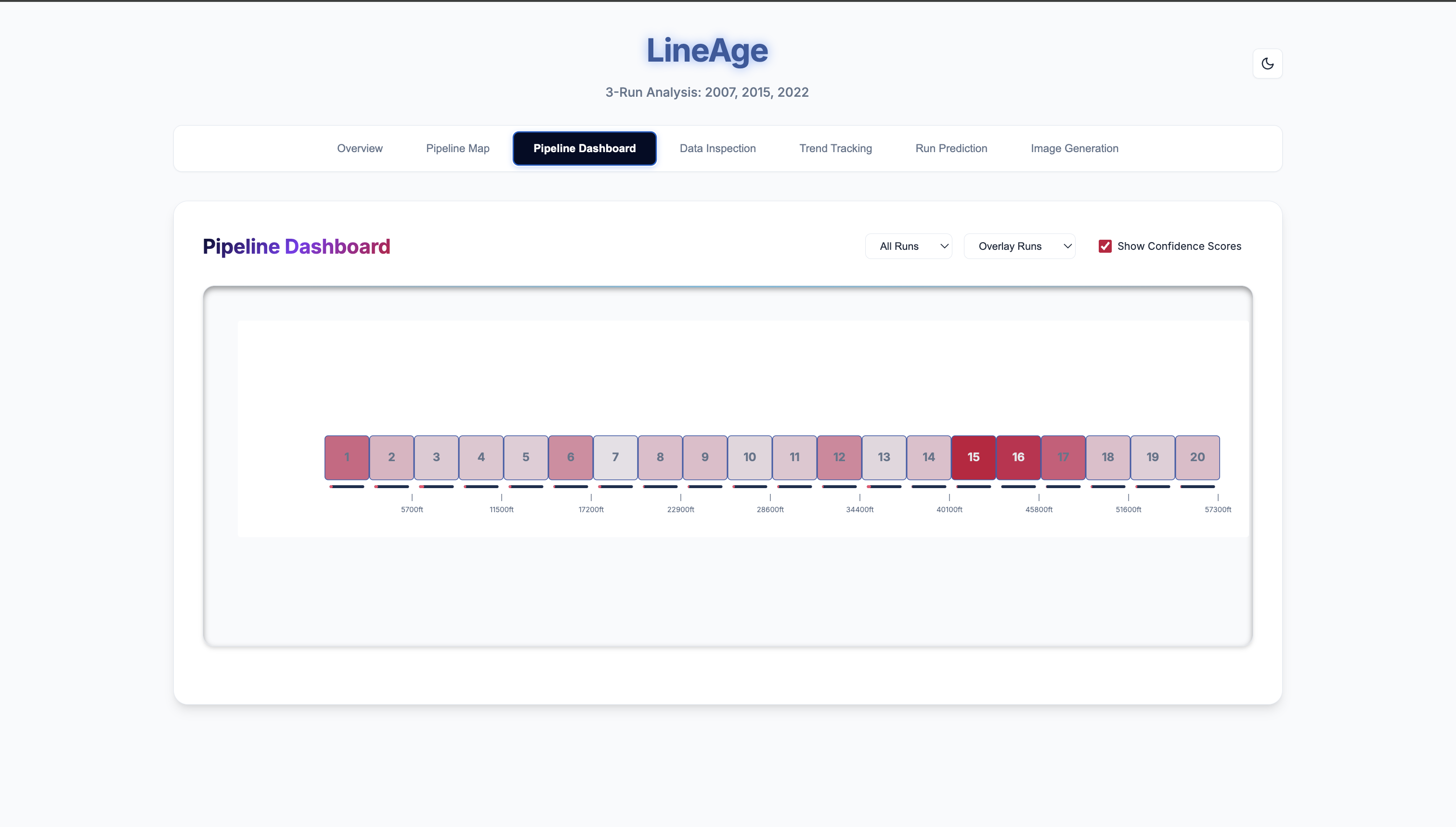Go to Data Inspection tab
The image size is (1456, 827).
click(x=717, y=148)
